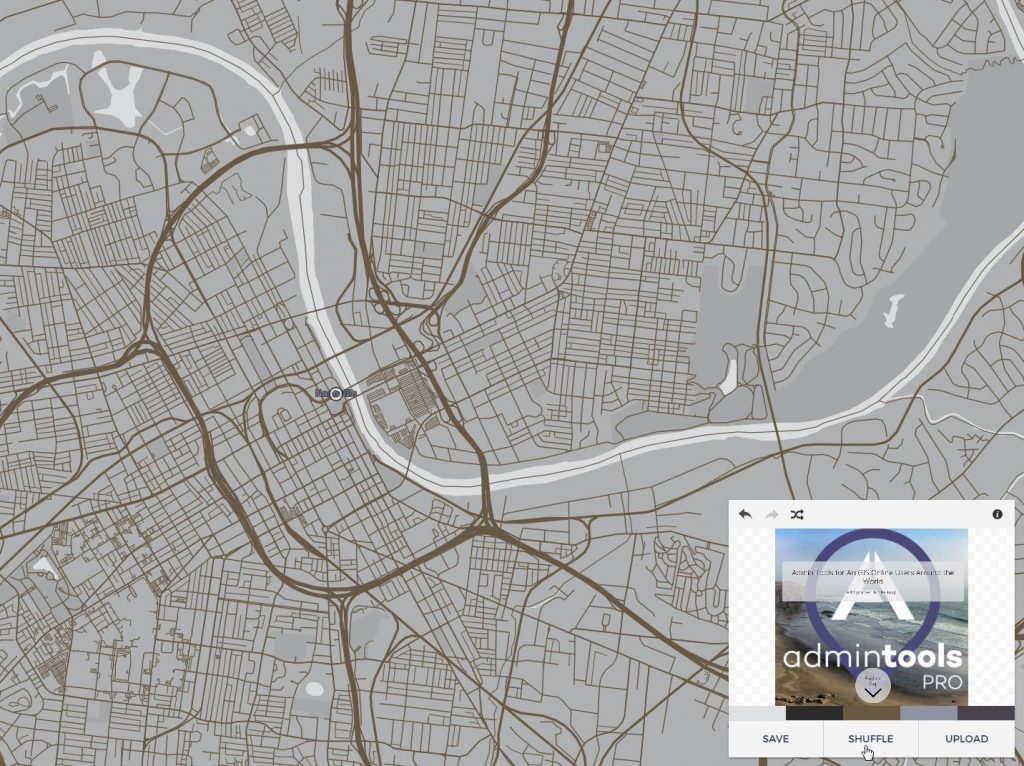Open the info icon in style panel

pos(997,514)
